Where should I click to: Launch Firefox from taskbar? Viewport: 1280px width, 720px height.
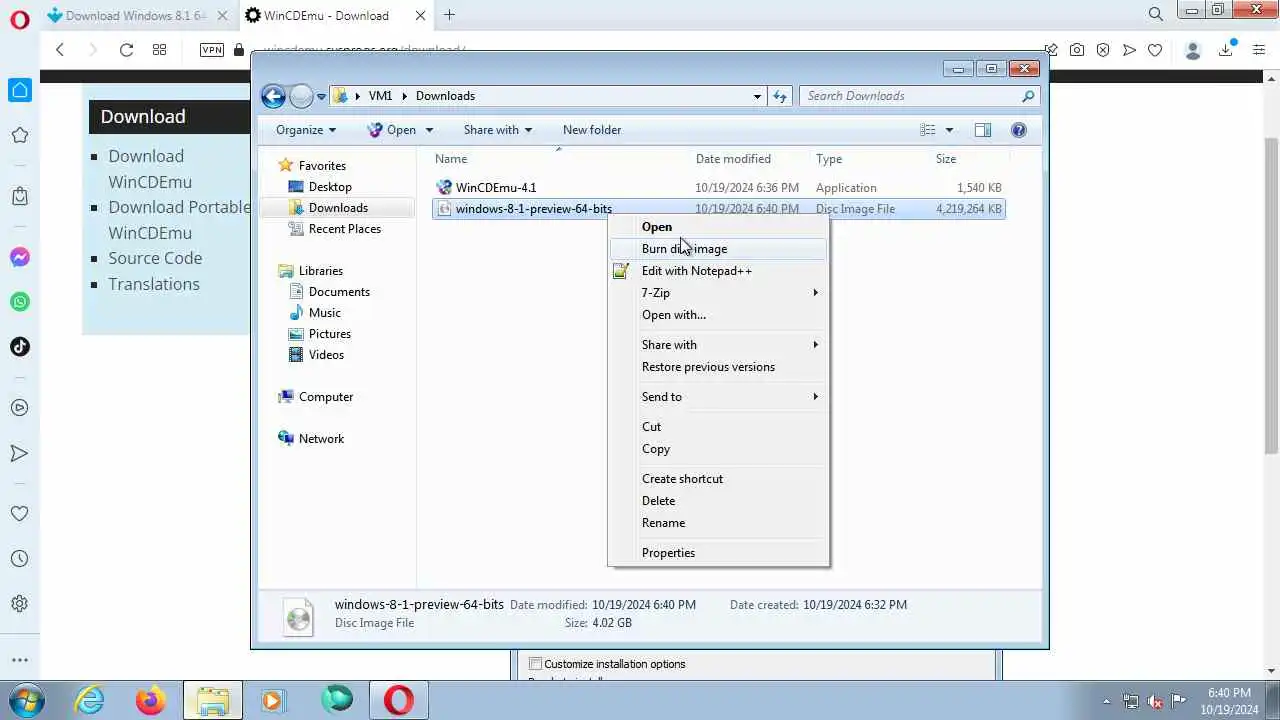click(x=151, y=701)
